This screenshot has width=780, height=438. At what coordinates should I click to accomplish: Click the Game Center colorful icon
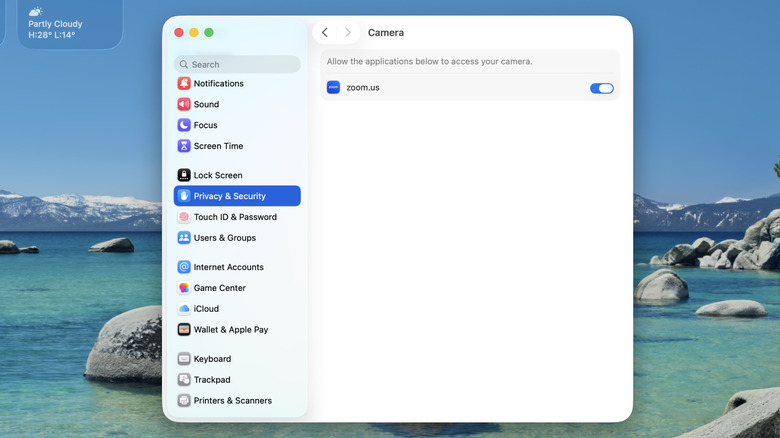pos(184,288)
